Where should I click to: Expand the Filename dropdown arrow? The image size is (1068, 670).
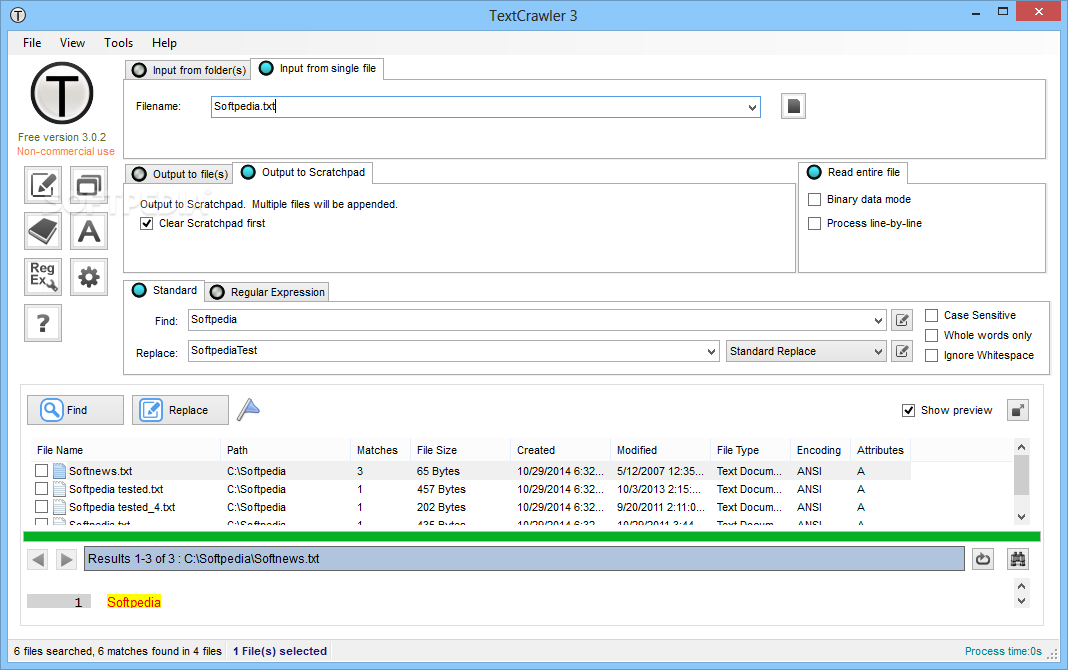pyautogui.click(x=752, y=107)
